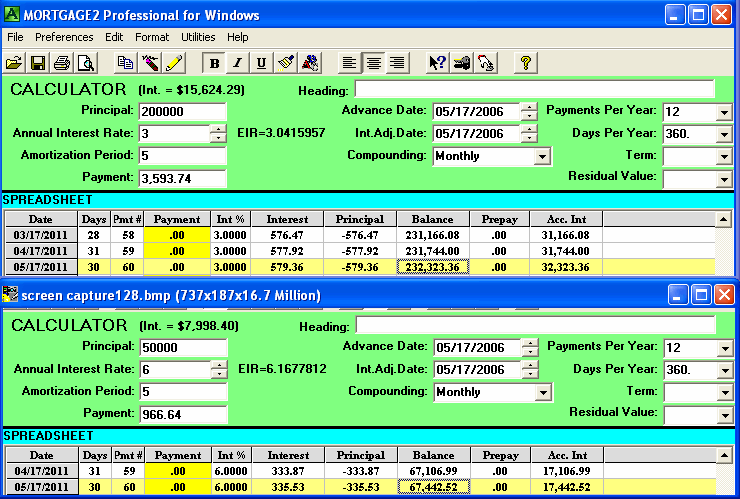The width and height of the screenshot is (740, 499).
Task: Select balance cell 231,744.00
Action: (x=433, y=251)
